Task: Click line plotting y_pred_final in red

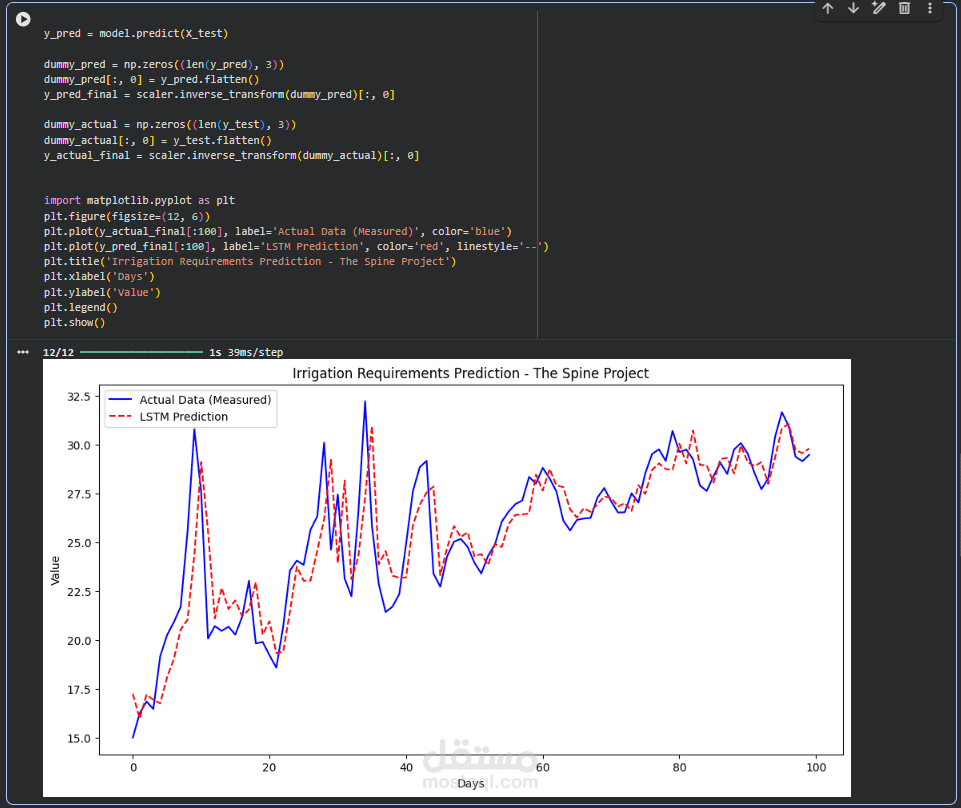Action: click(x=296, y=246)
